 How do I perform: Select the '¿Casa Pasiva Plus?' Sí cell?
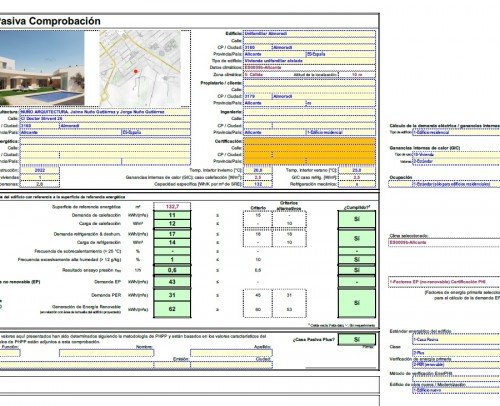357,339
